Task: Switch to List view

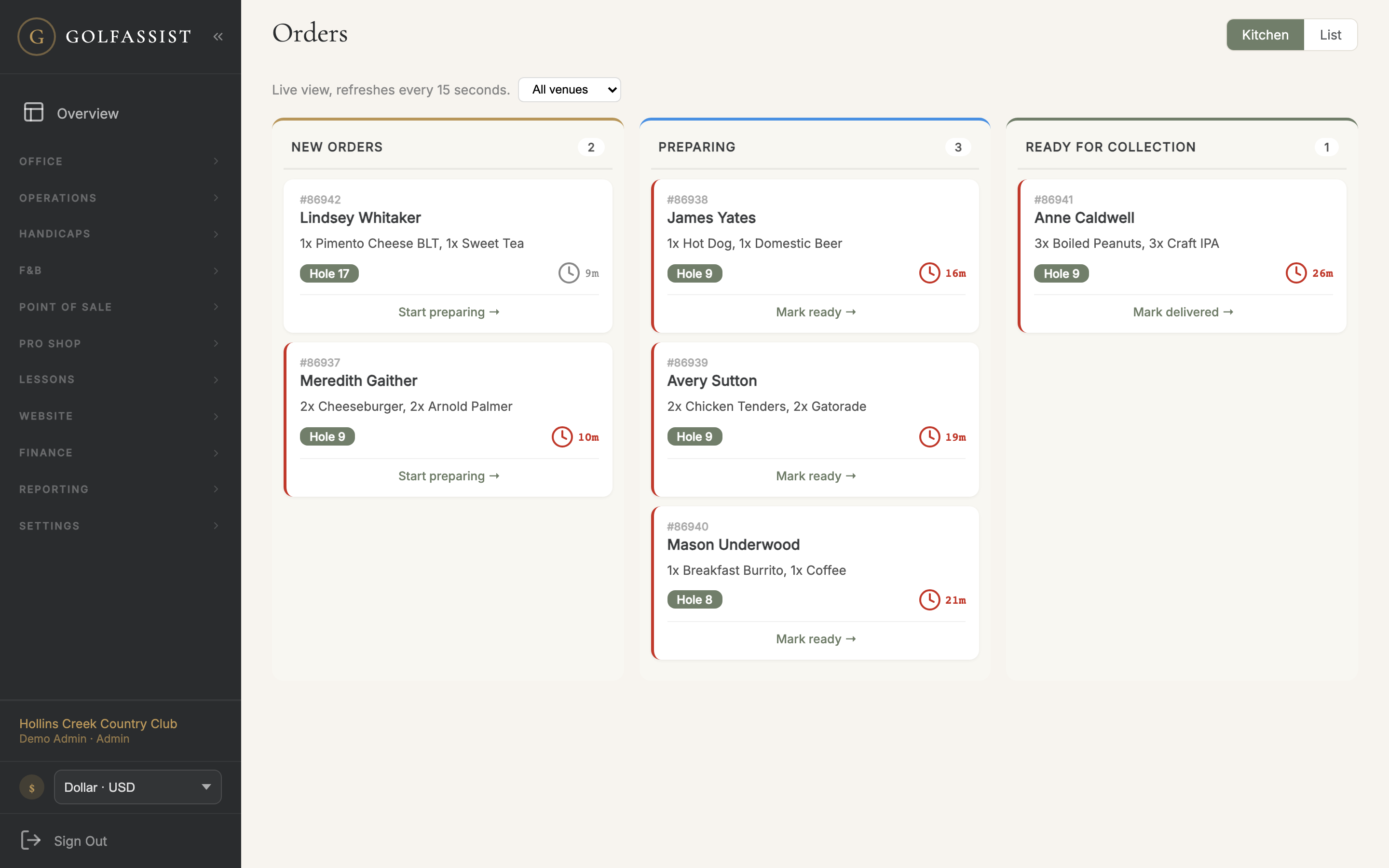Action: pyautogui.click(x=1331, y=35)
